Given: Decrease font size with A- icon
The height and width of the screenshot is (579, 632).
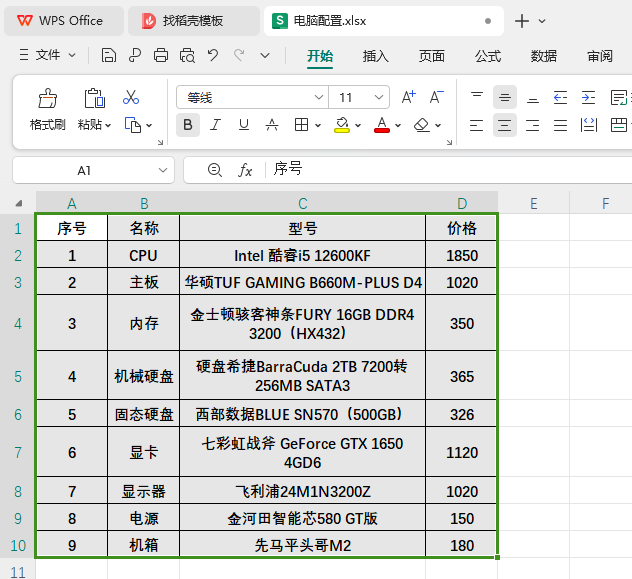Looking at the screenshot, I should click(437, 97).
